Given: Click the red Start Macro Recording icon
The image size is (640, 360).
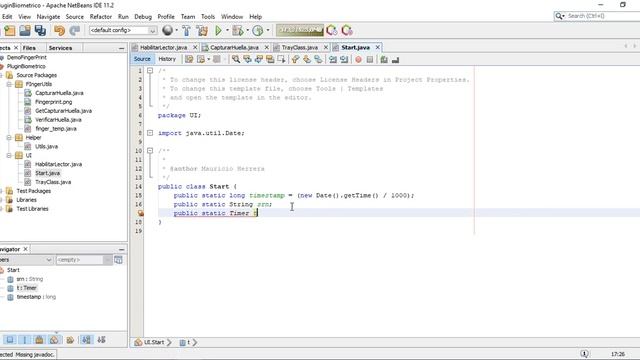Looking at the screenshot, I should click(x=358, y=60).
